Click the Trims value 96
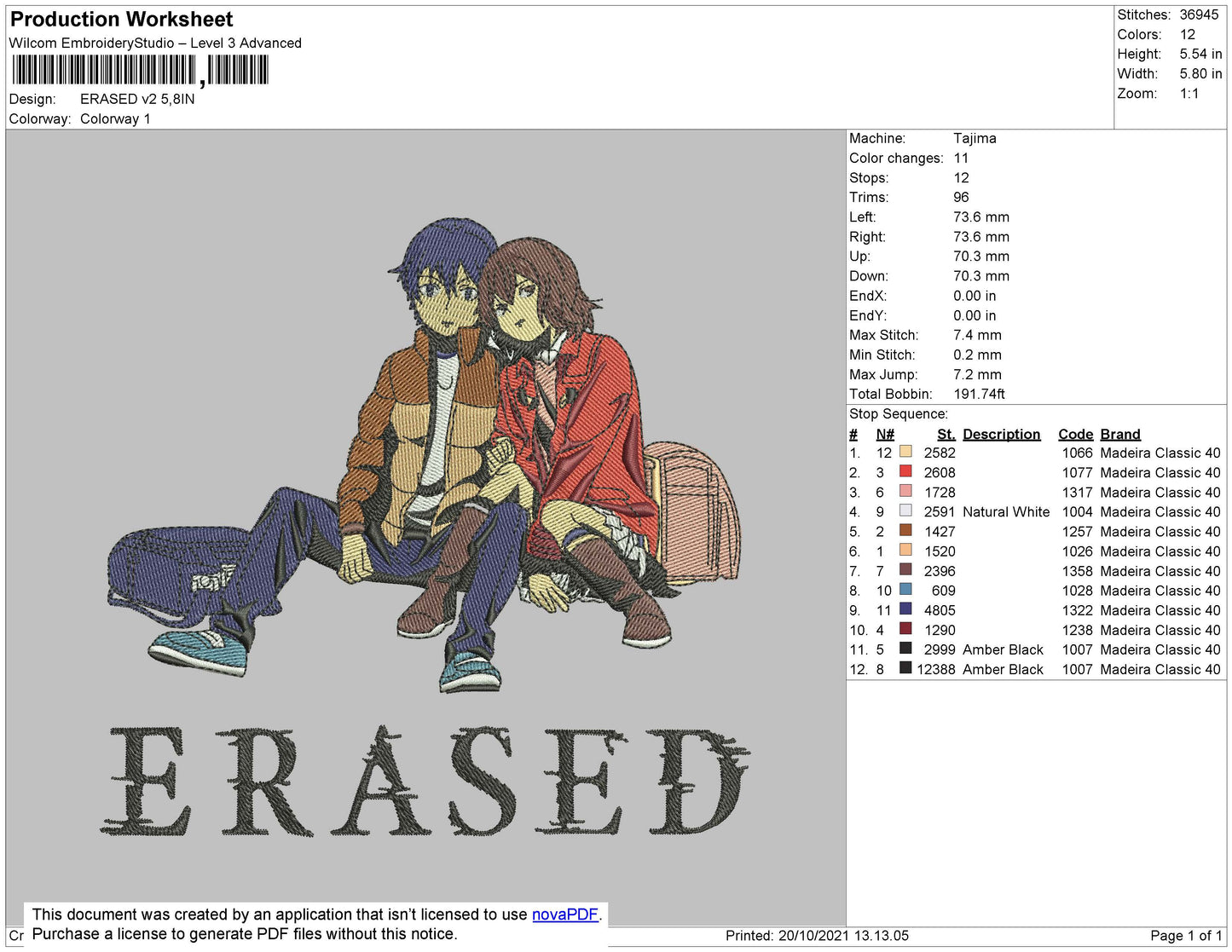1232x952 pixels. 962,197
